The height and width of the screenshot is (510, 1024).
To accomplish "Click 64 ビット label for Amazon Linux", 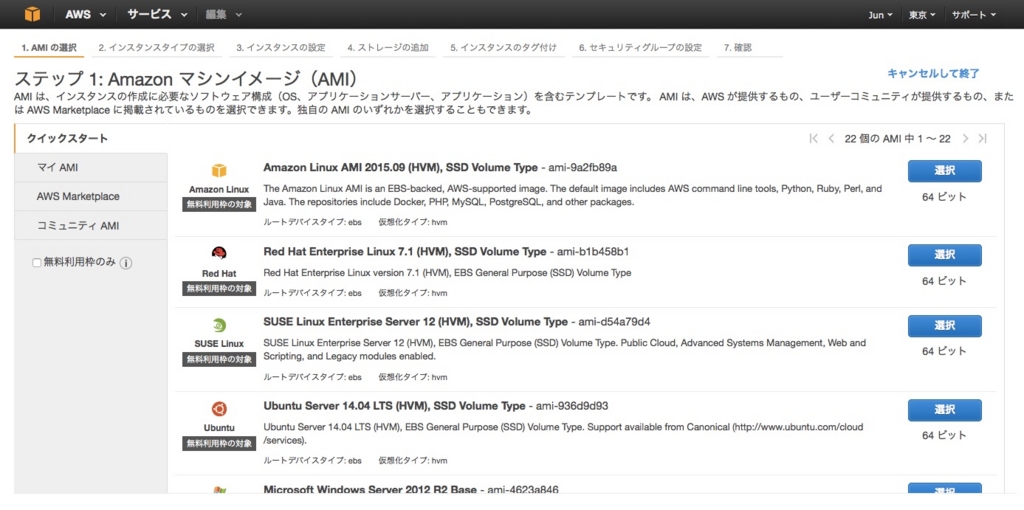I will click(x=944, y=197).
